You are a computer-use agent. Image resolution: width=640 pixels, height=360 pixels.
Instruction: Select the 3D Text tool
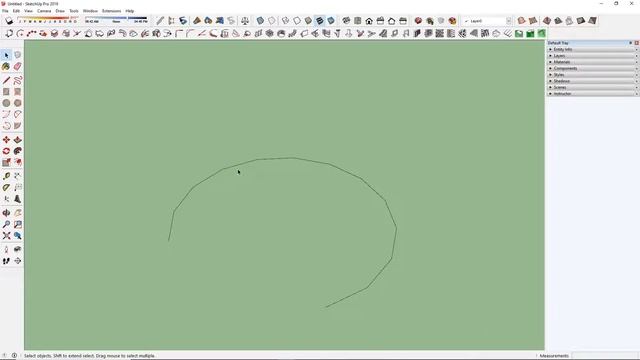[x=18, y=199]
